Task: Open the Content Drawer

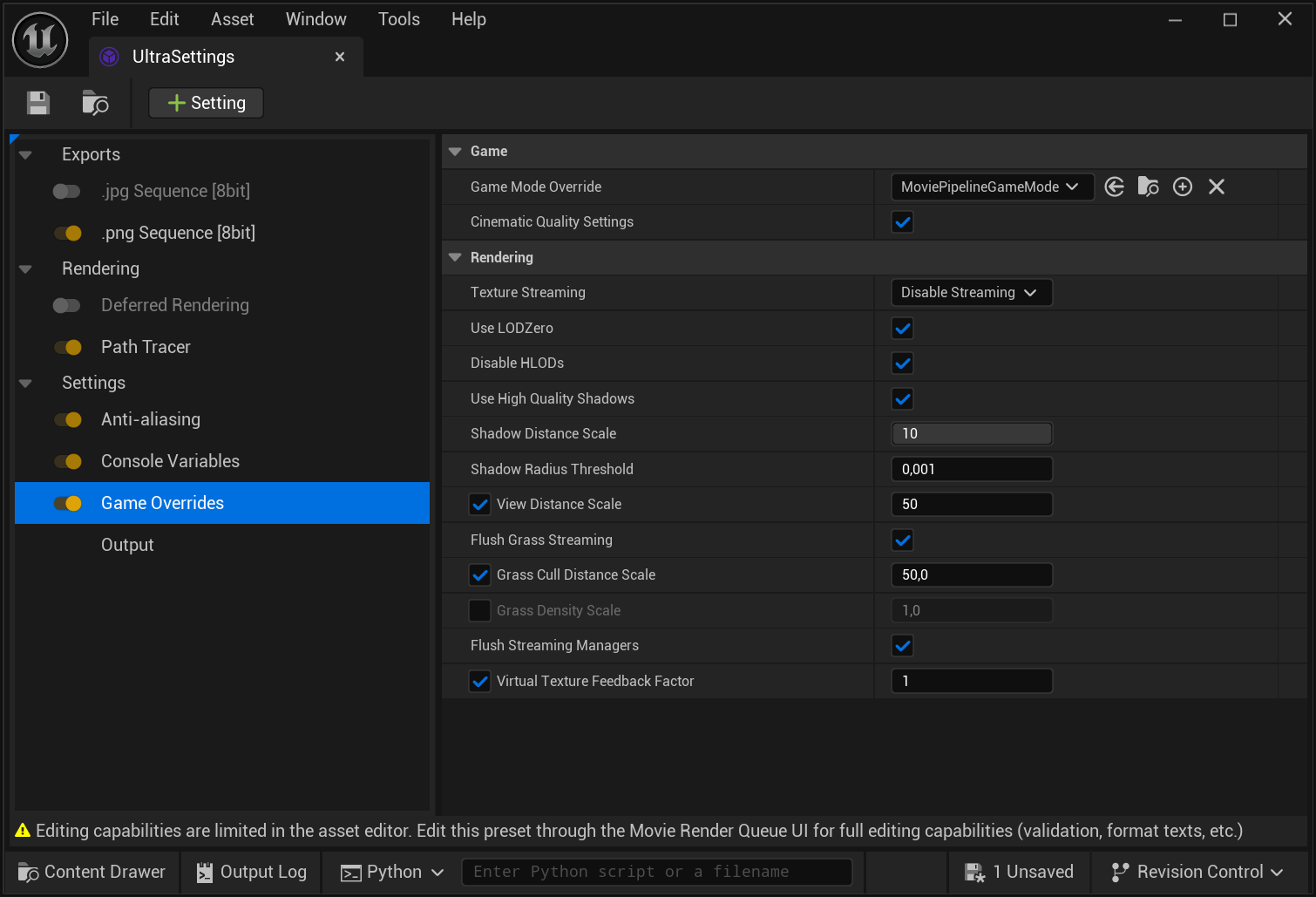Action: (x=92, y=872)
